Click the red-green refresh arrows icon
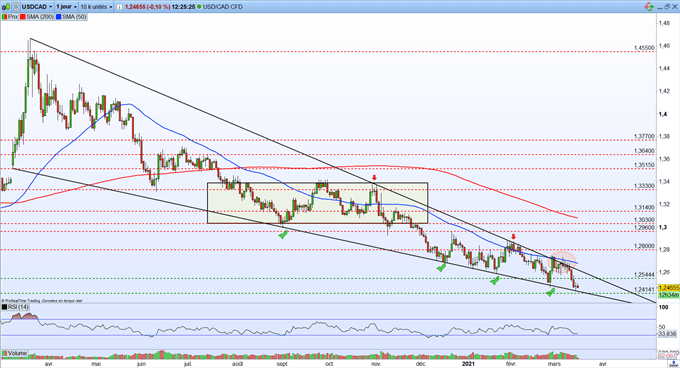Screen dimensions: 680x368 [649, 7]
